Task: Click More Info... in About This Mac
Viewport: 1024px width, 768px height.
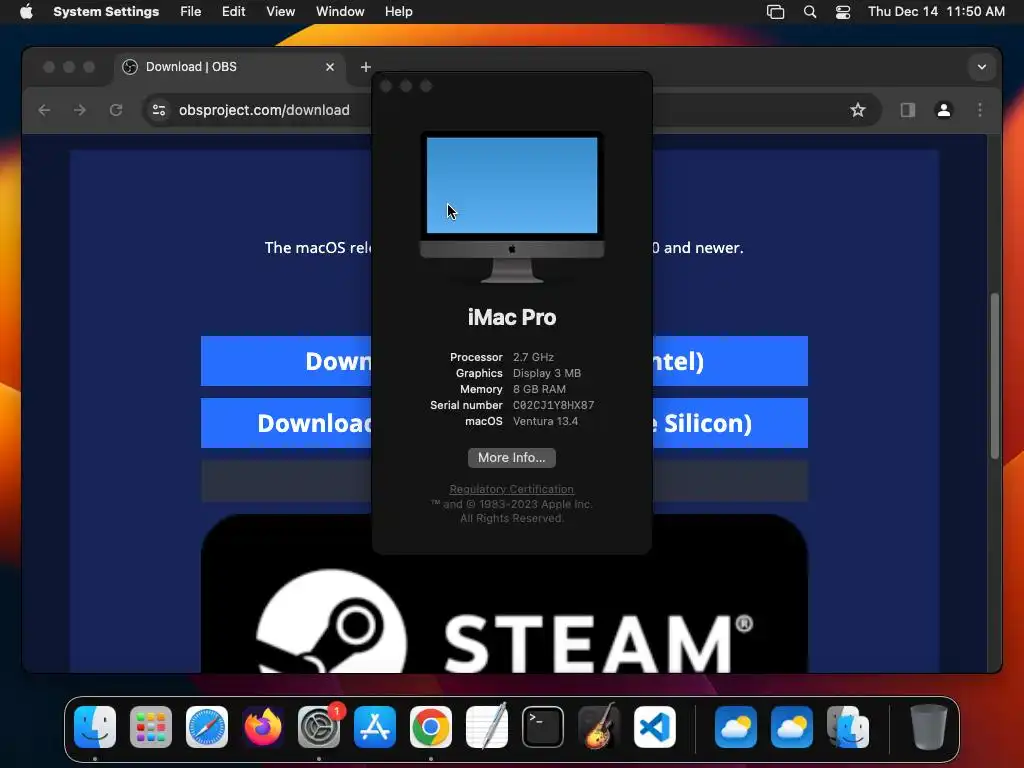Action: (x=512, y=458)
